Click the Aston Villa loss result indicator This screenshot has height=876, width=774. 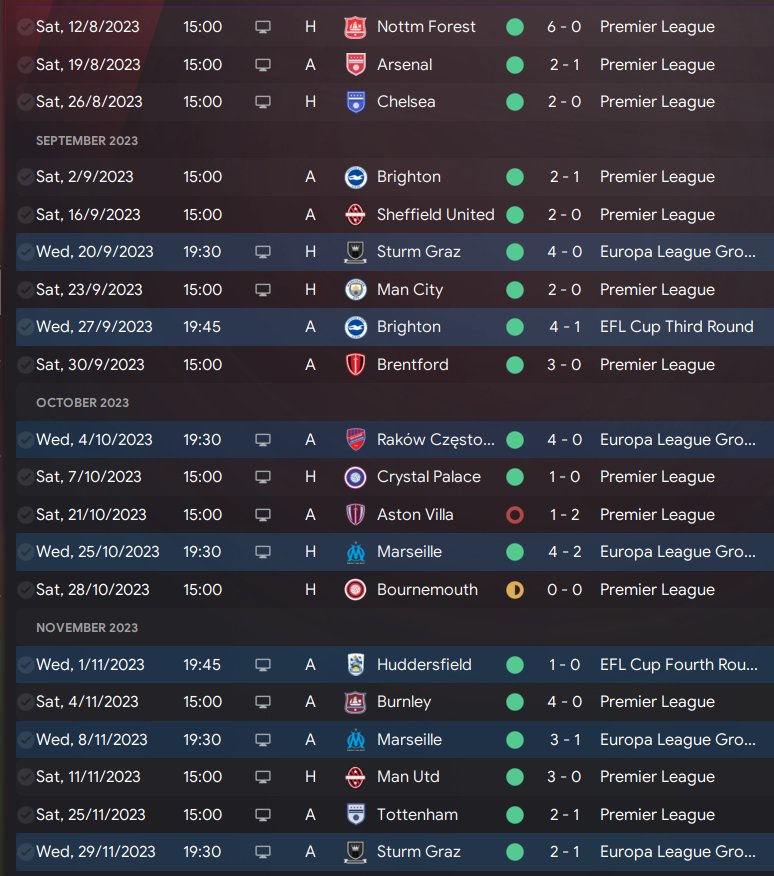coord(515,515)
